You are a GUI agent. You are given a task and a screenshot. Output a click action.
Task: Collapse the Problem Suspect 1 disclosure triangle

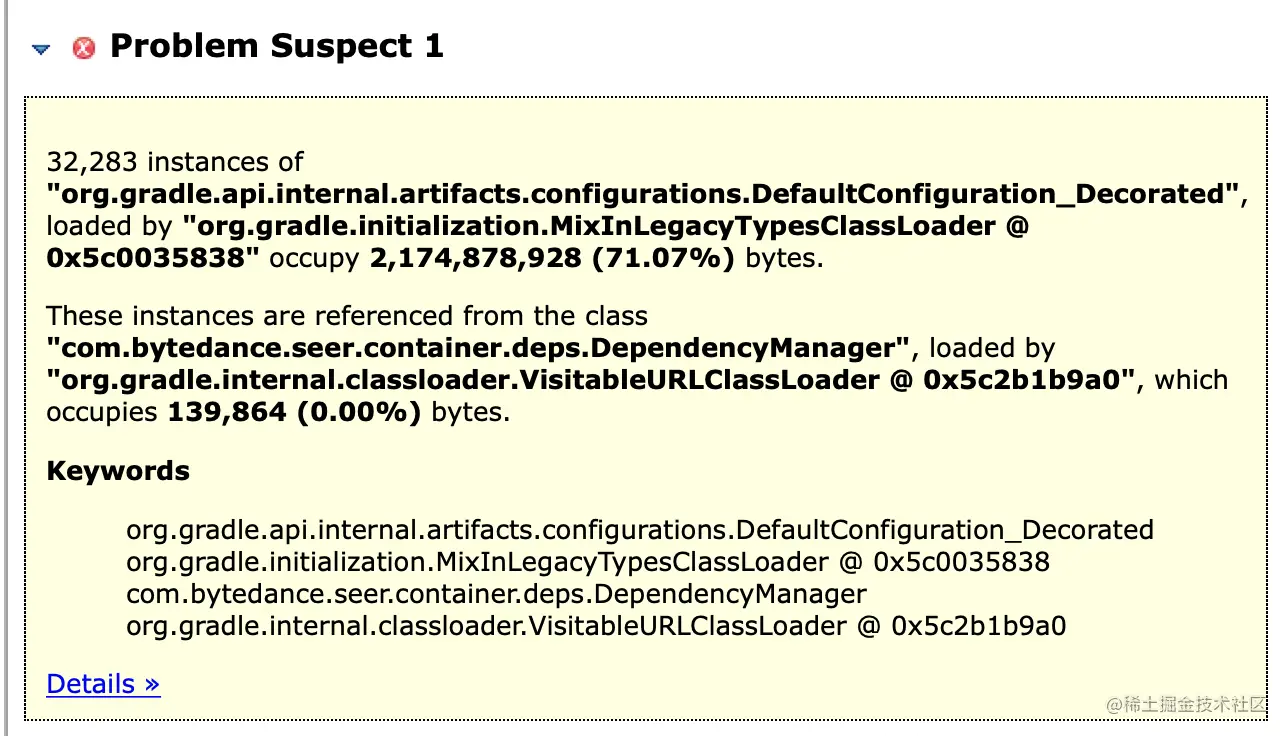coord(41,48)
